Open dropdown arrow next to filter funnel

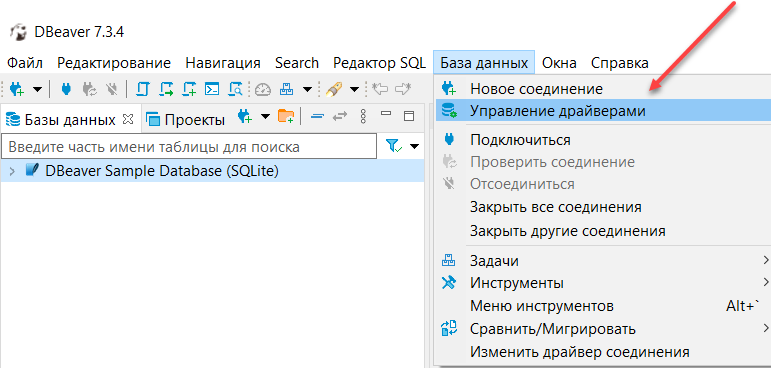(x=415, y=147)
